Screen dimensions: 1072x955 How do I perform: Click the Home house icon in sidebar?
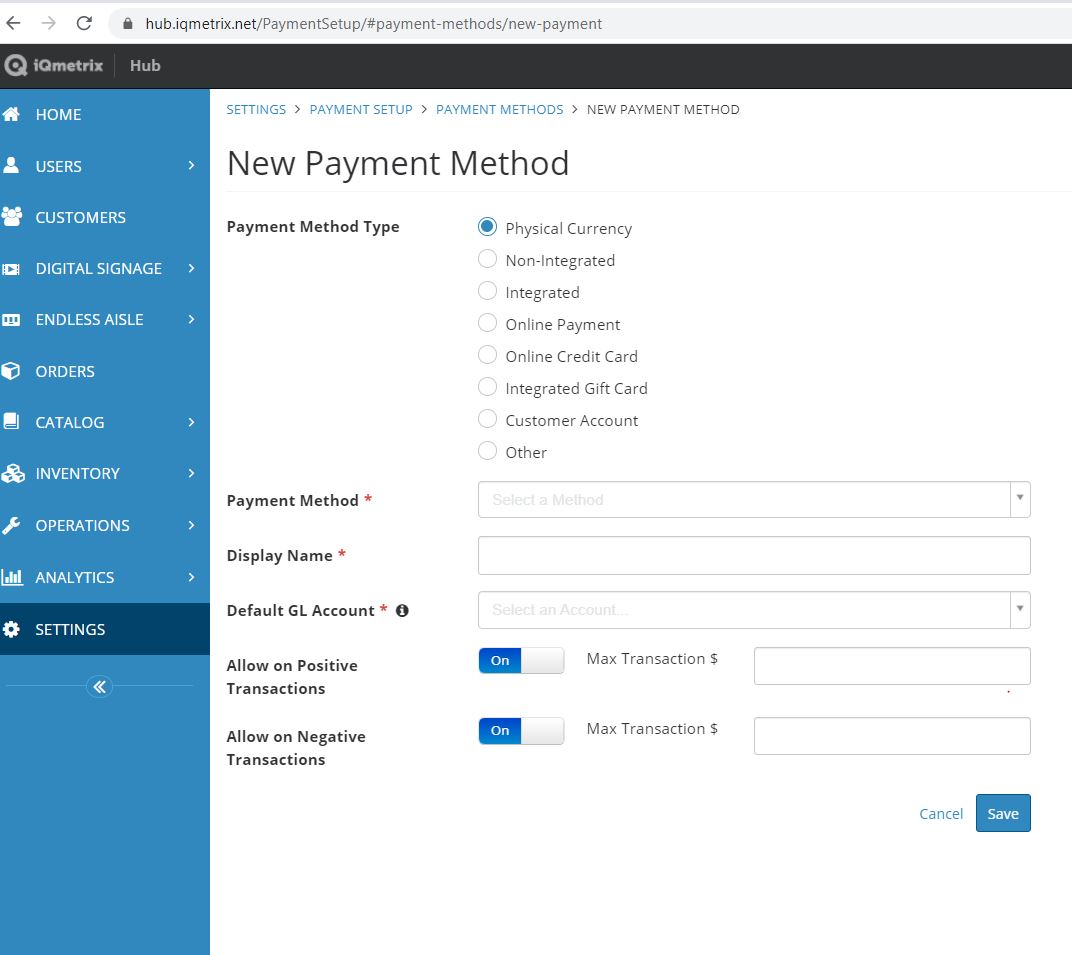[12, 114]
